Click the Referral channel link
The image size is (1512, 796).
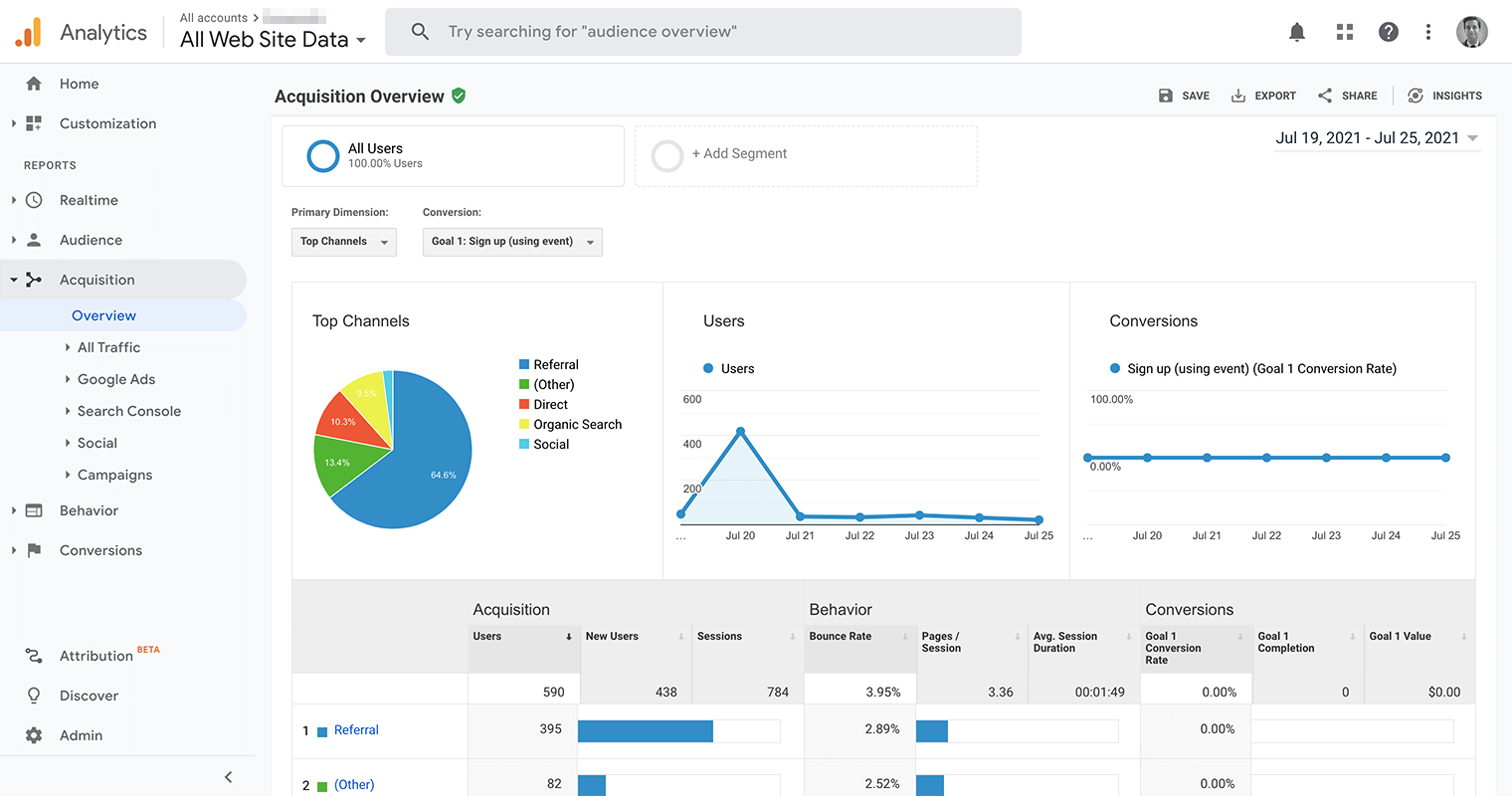pyautogui.click(x=356, y=730)
